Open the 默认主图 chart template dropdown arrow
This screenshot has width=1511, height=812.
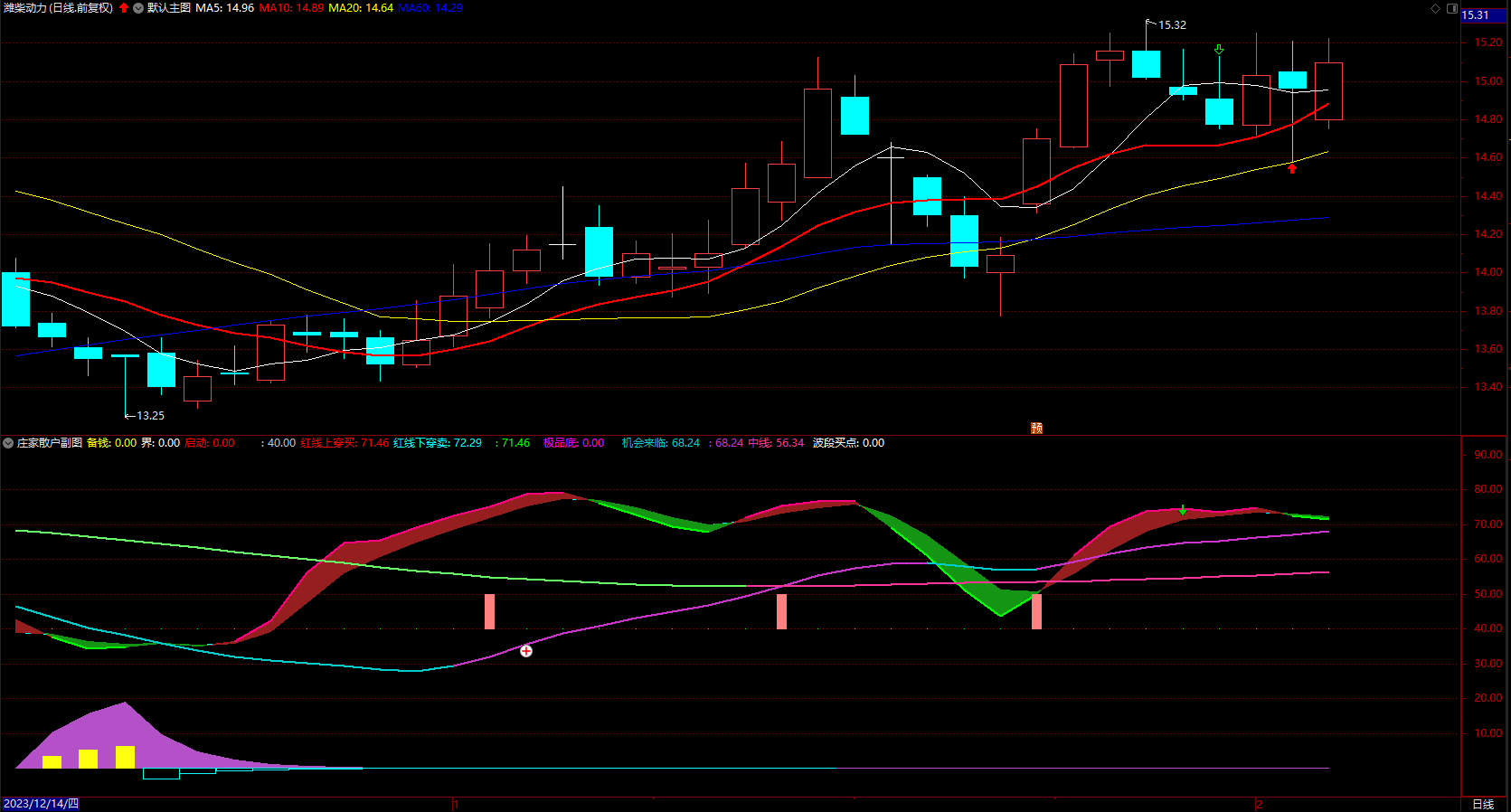pos(138,8)
